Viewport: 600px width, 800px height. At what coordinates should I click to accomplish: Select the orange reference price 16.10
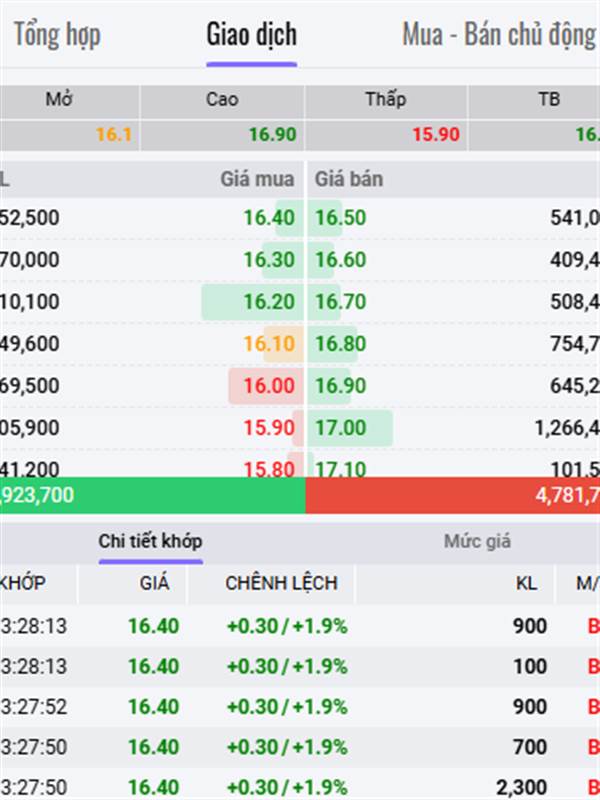[269, 344]
